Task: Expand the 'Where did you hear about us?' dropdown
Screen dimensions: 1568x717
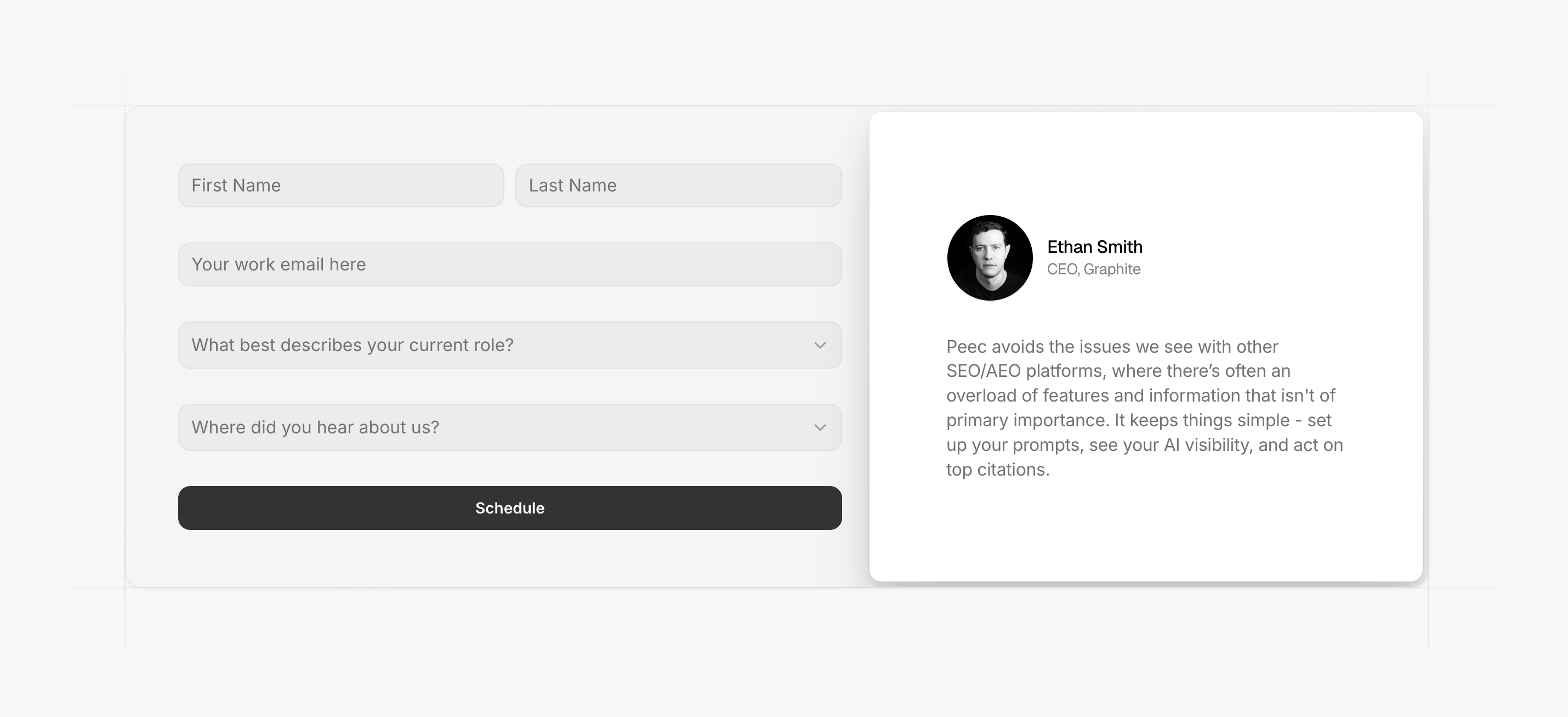Action: pyautogui.click(x=509, y=427)
